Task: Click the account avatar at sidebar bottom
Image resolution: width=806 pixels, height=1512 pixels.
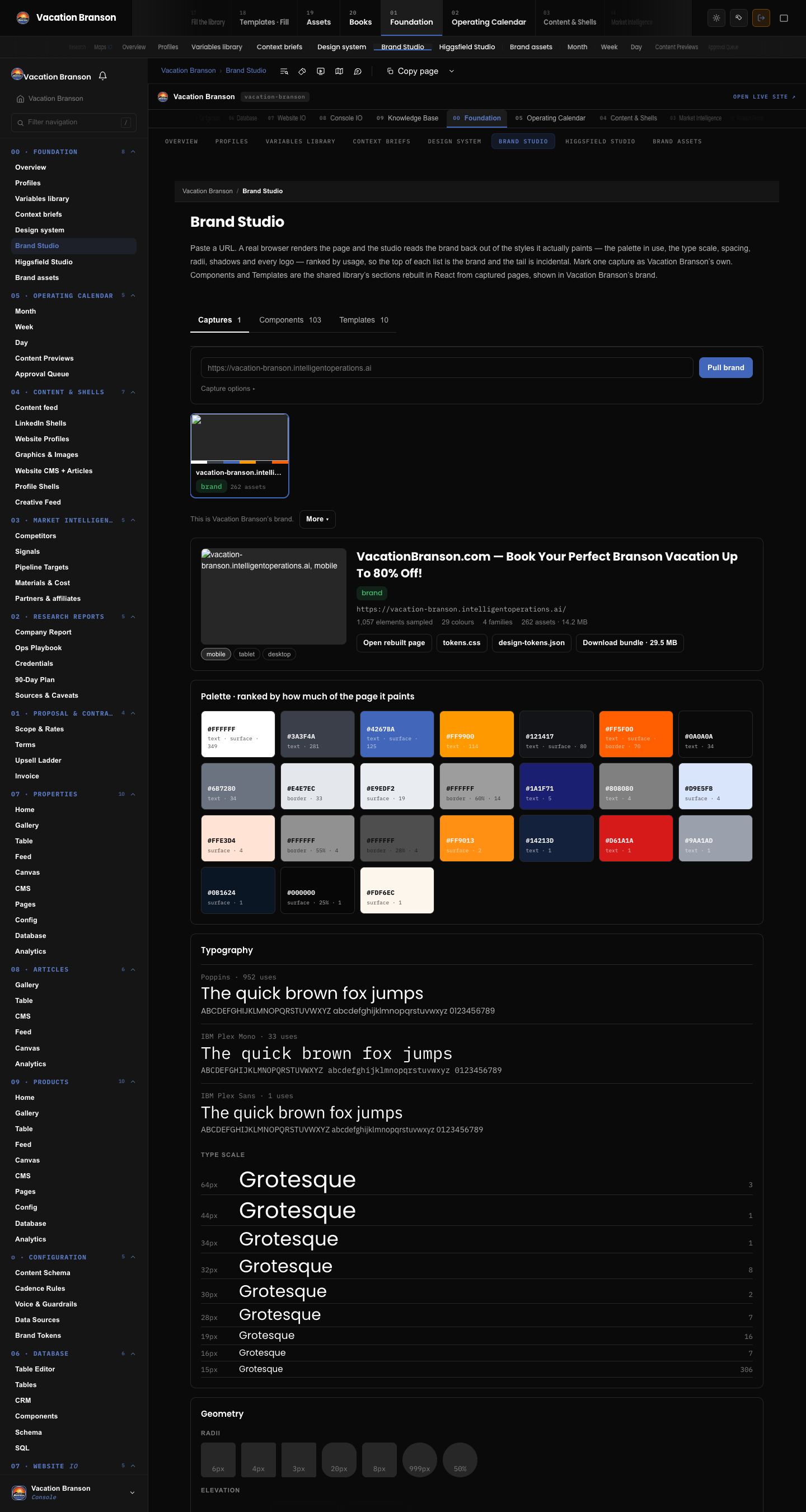Action: click(x=19, y=1492)
